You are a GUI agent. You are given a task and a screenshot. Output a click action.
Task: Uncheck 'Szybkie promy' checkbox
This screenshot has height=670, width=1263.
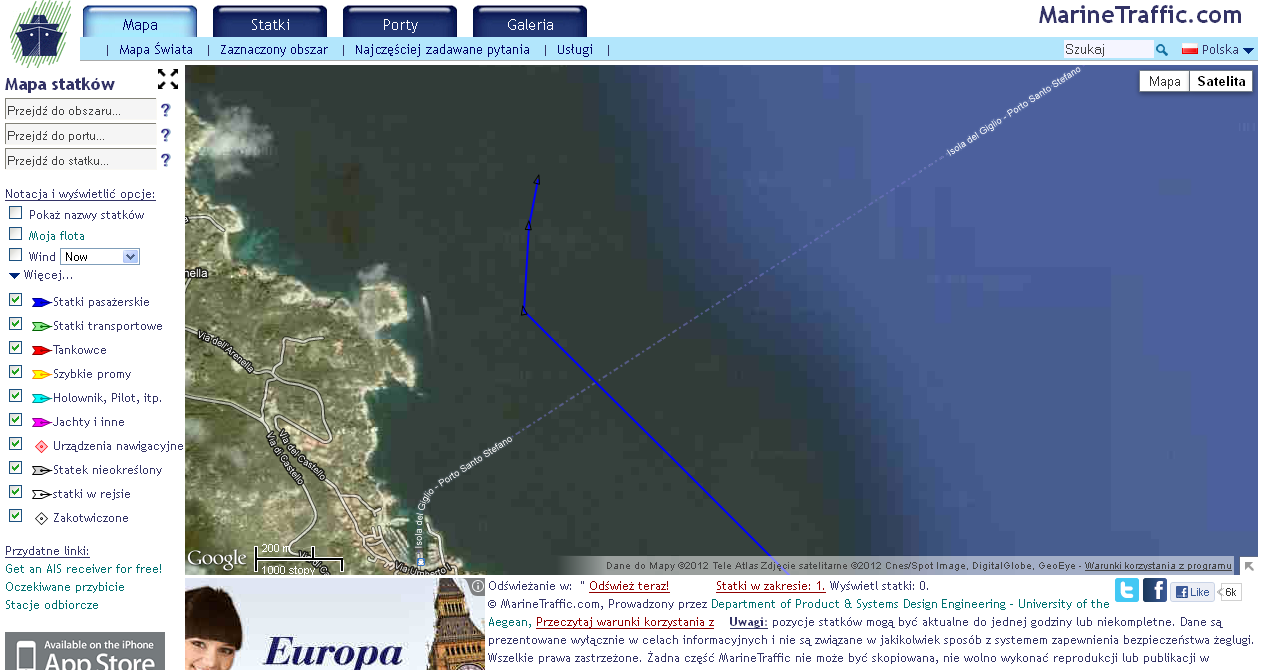tap(15, 372)
